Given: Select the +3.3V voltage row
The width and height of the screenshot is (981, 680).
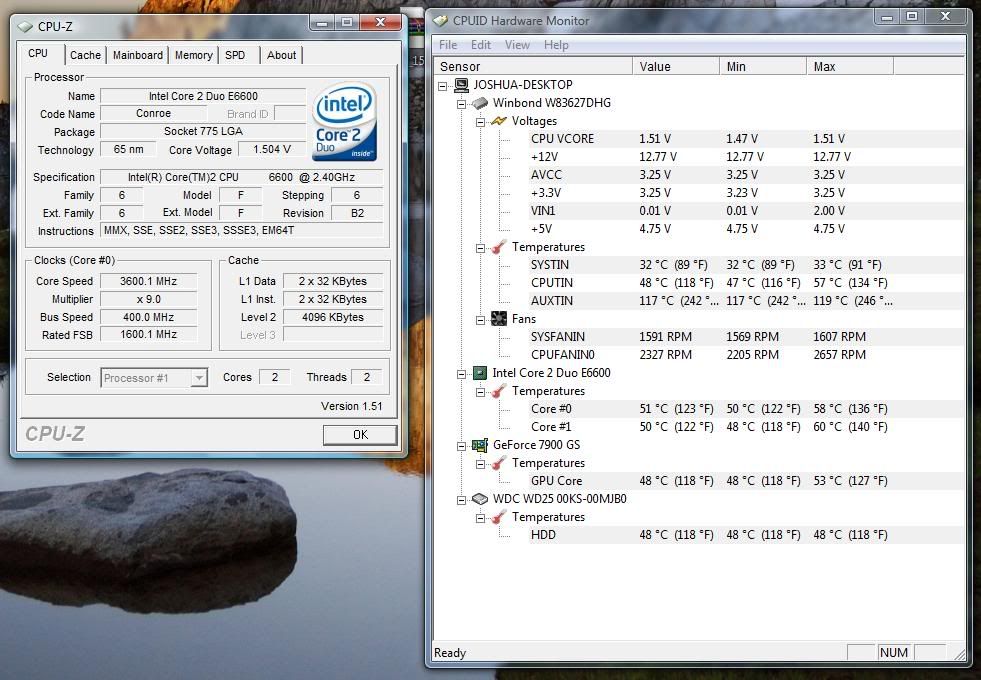Looking at the screenshot, I should [746, 193].
